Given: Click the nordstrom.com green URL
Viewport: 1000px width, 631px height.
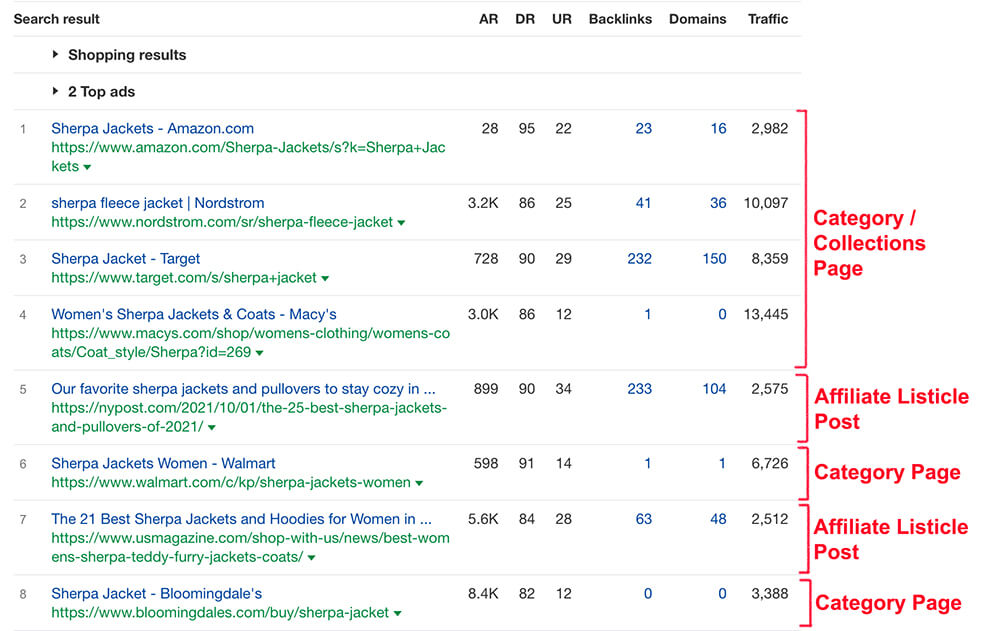Looking at the screenshot, I should pyautogui.click(x=222, y=222).
